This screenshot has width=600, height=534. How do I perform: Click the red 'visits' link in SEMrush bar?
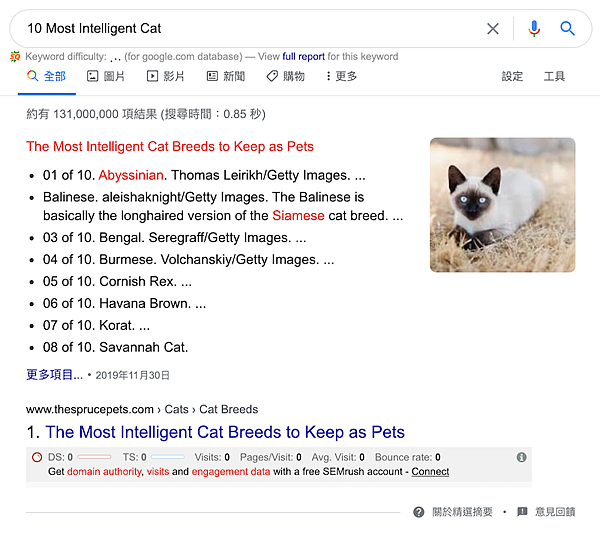click(x=158, y=472)
